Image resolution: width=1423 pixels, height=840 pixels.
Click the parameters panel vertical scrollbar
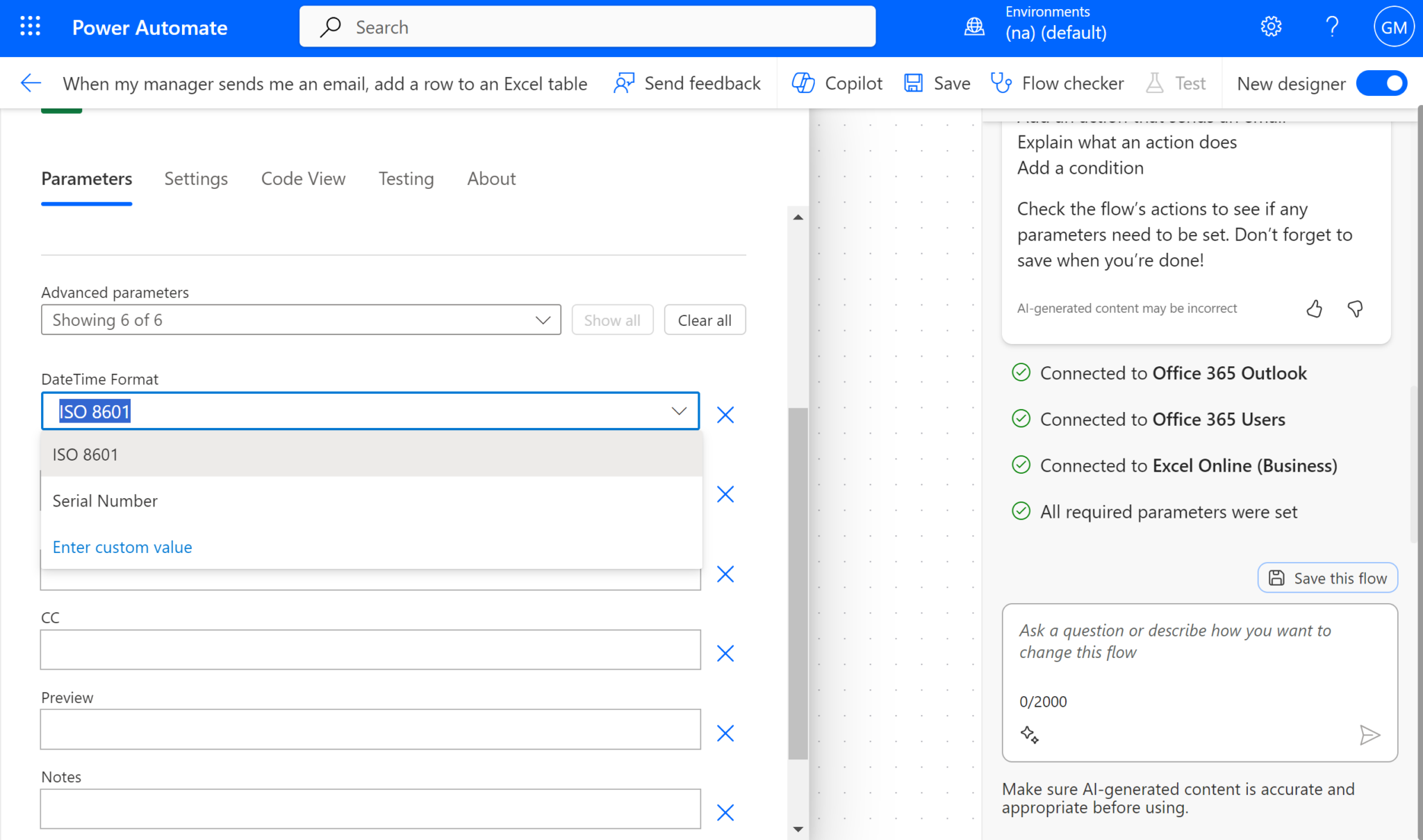798,584
